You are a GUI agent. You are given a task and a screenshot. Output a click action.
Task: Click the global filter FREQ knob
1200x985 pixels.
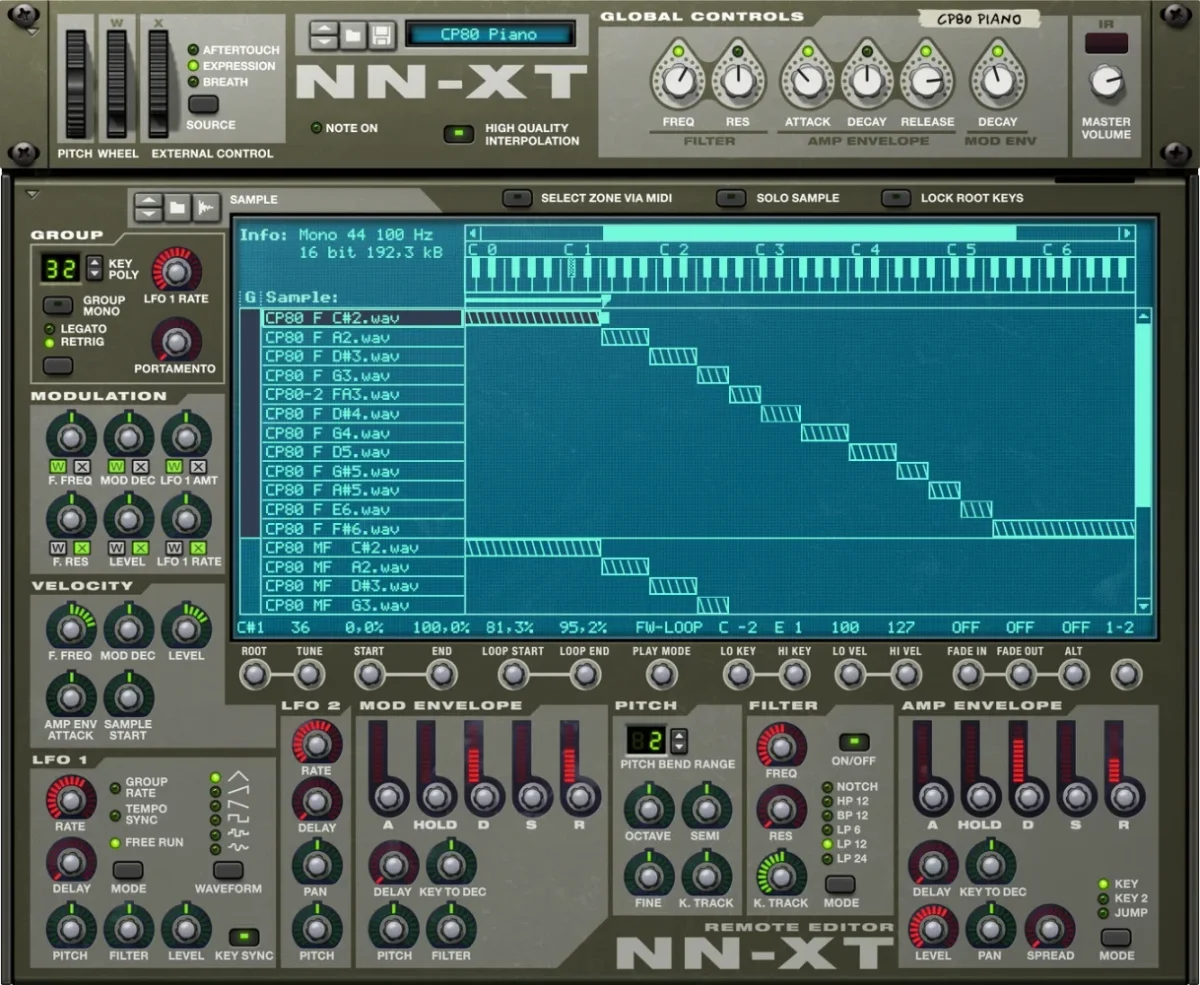[678, 81]
